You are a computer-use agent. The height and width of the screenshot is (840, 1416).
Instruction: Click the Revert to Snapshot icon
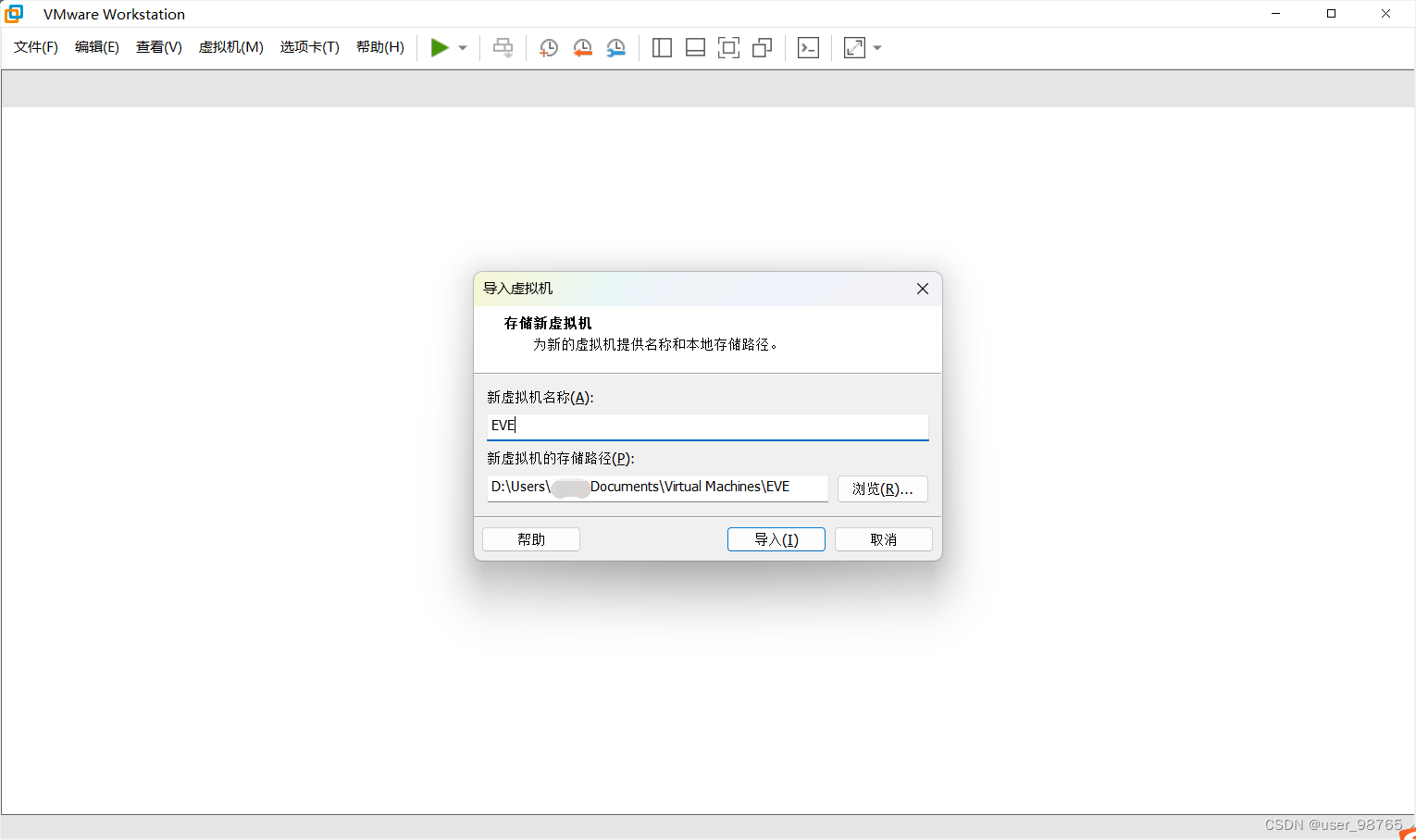point(582,48)
